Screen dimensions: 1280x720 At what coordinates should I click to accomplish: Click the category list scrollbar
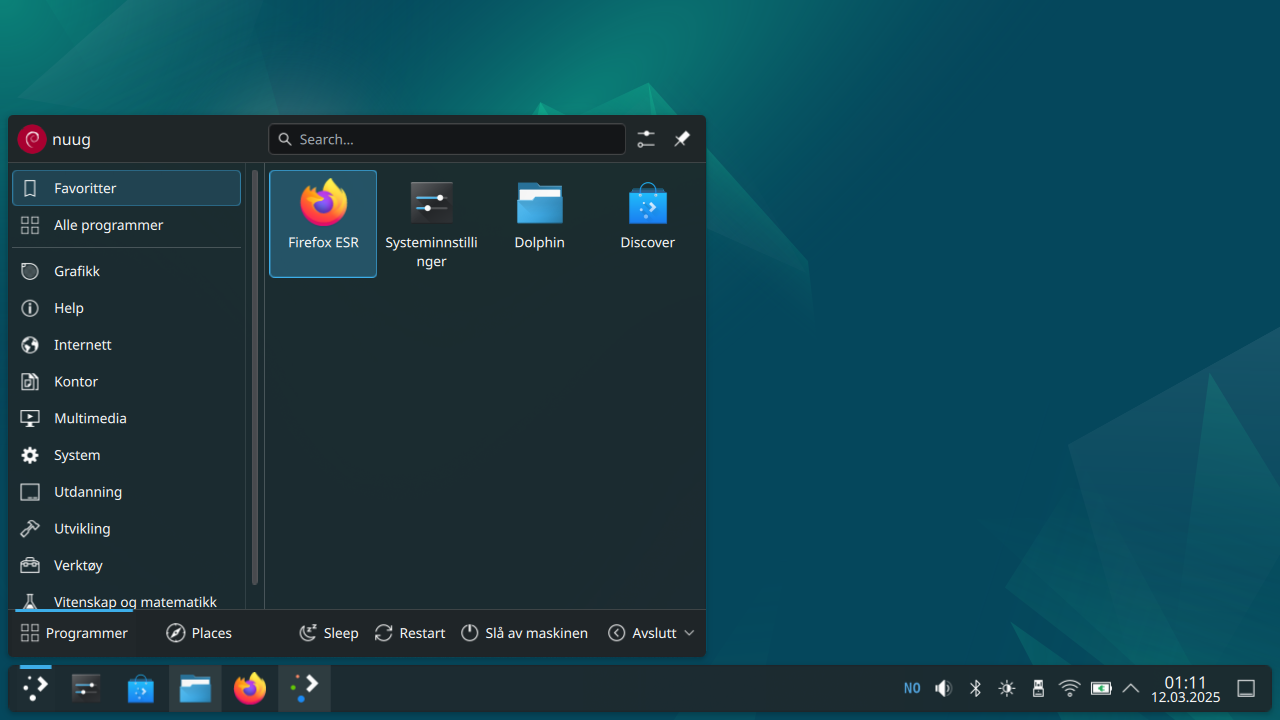(255, 380)
